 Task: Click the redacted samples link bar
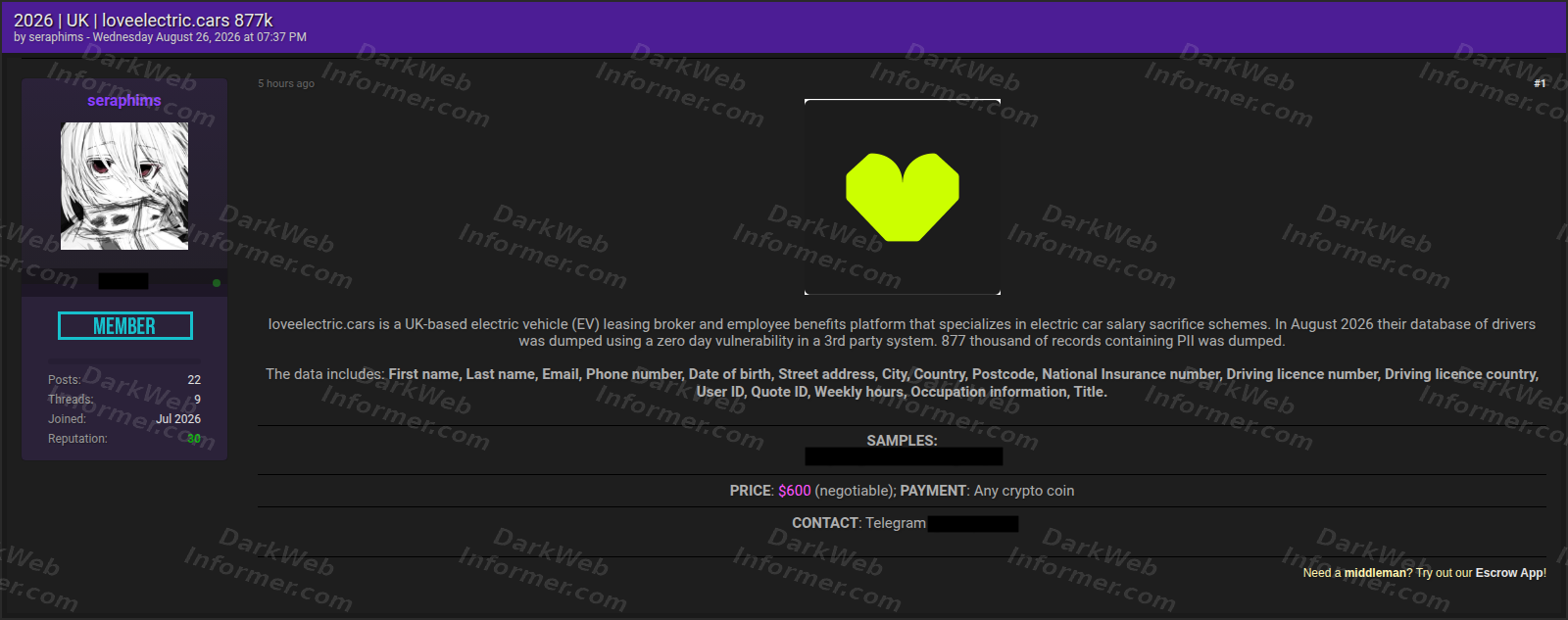(x=904, y=456)
